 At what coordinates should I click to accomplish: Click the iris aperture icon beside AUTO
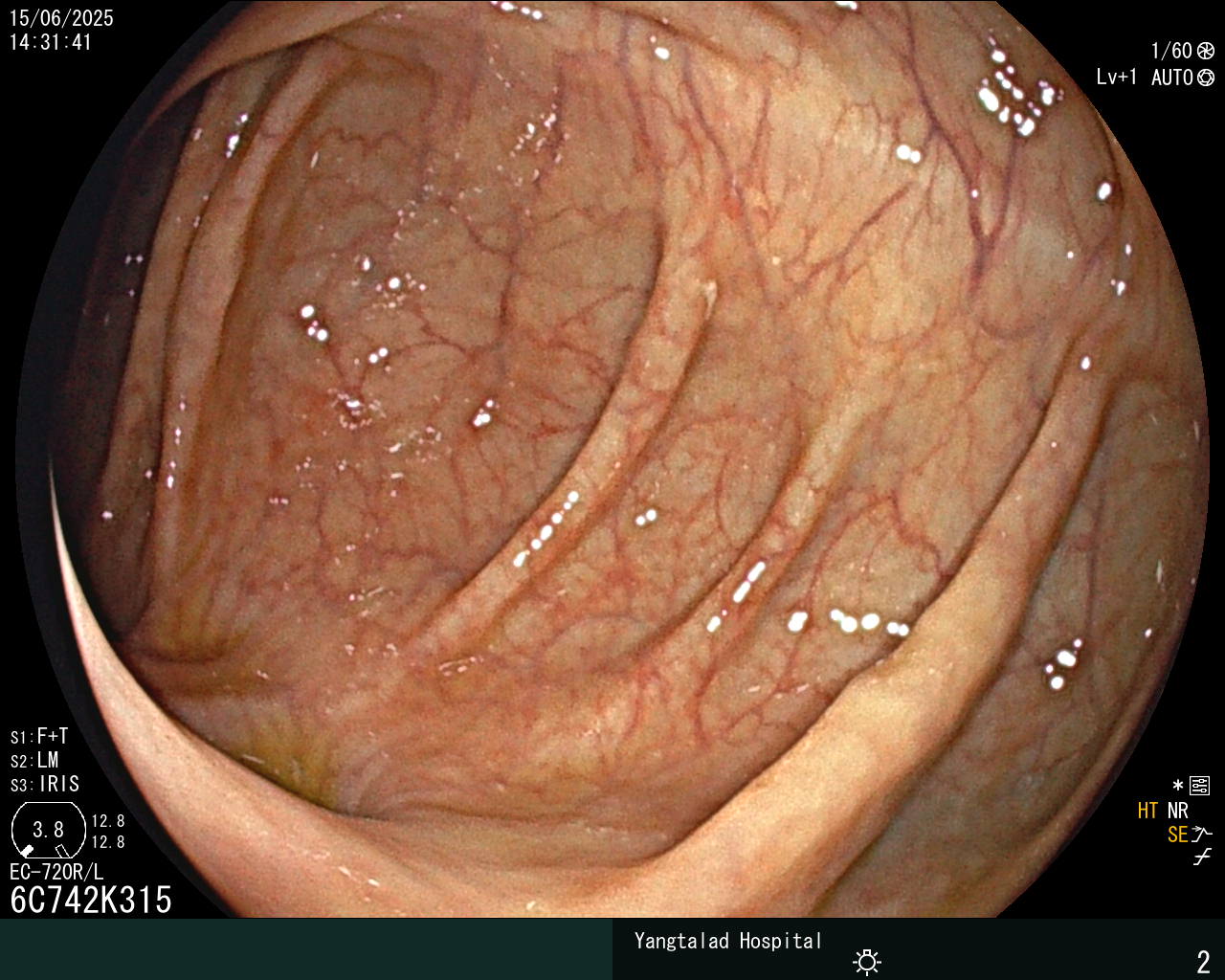(x=1206, y=78)
